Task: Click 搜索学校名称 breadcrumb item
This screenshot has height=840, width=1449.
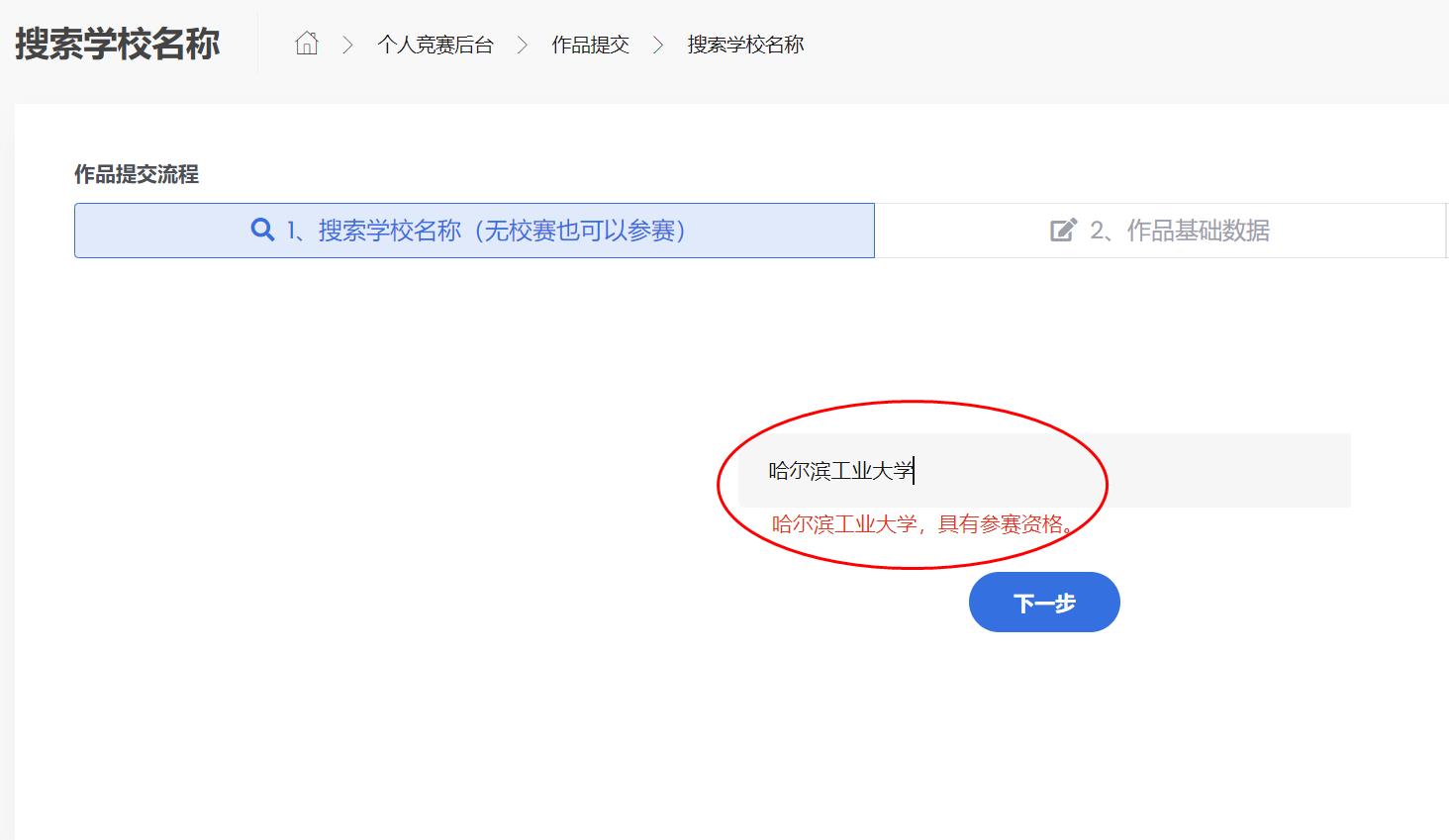Action: (x=745, y=45)
